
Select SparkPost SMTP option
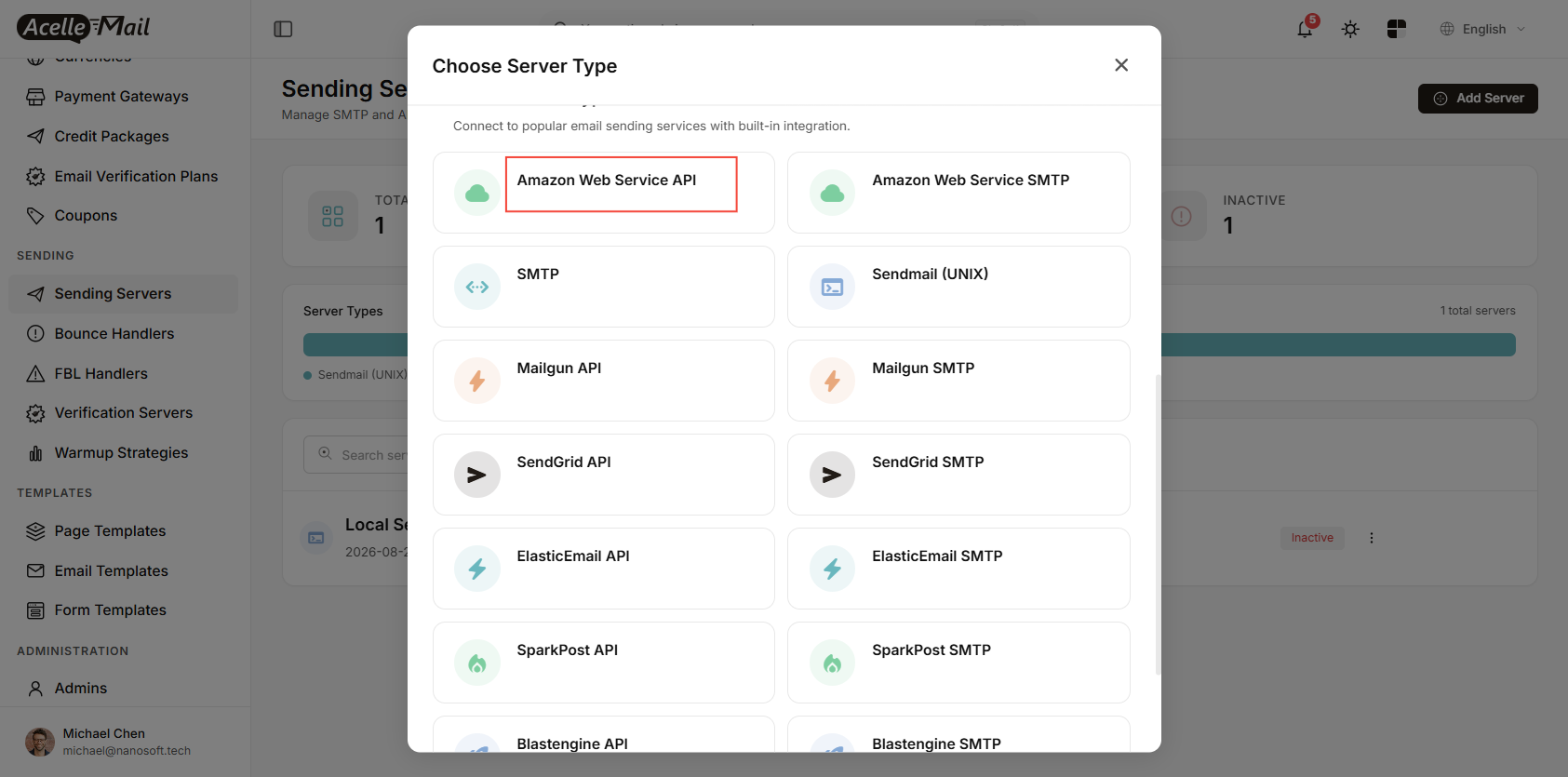(958, 663)
